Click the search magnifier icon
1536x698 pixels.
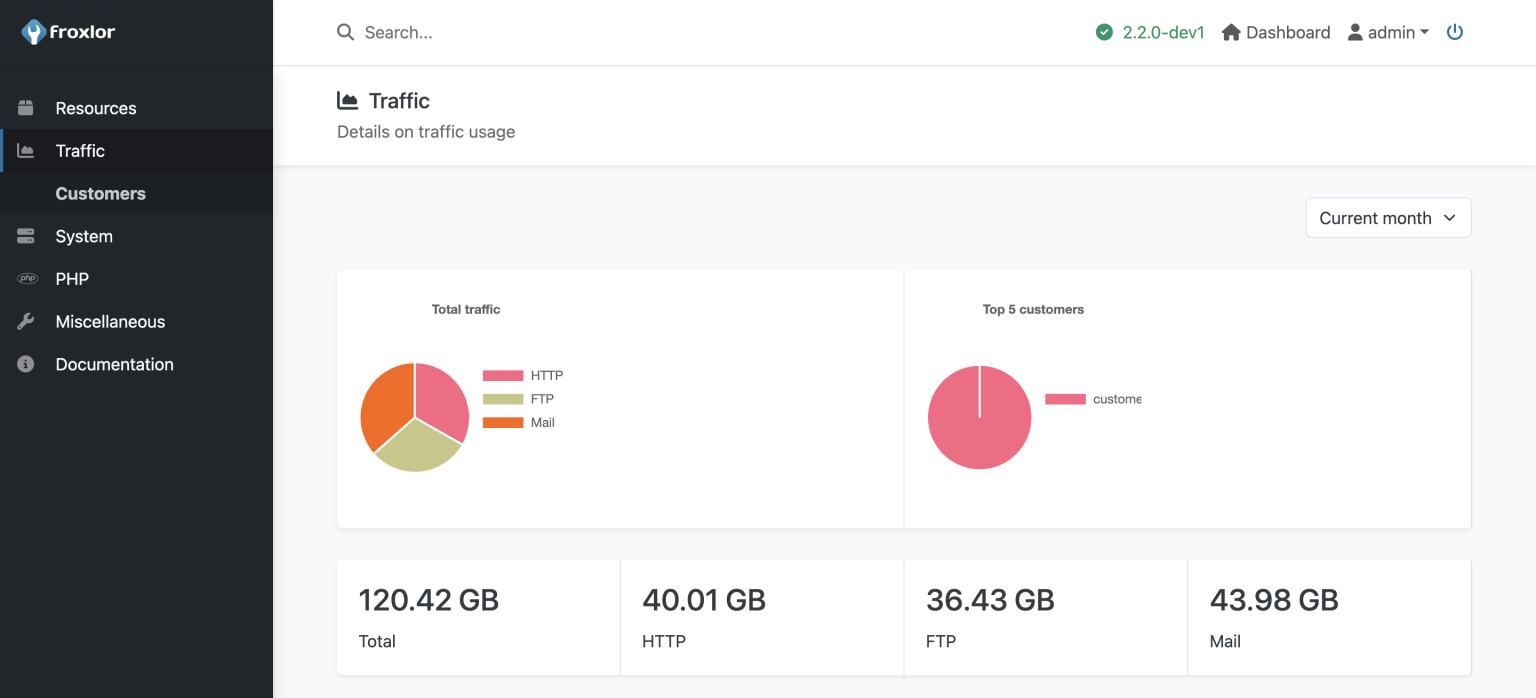point(345,31)
